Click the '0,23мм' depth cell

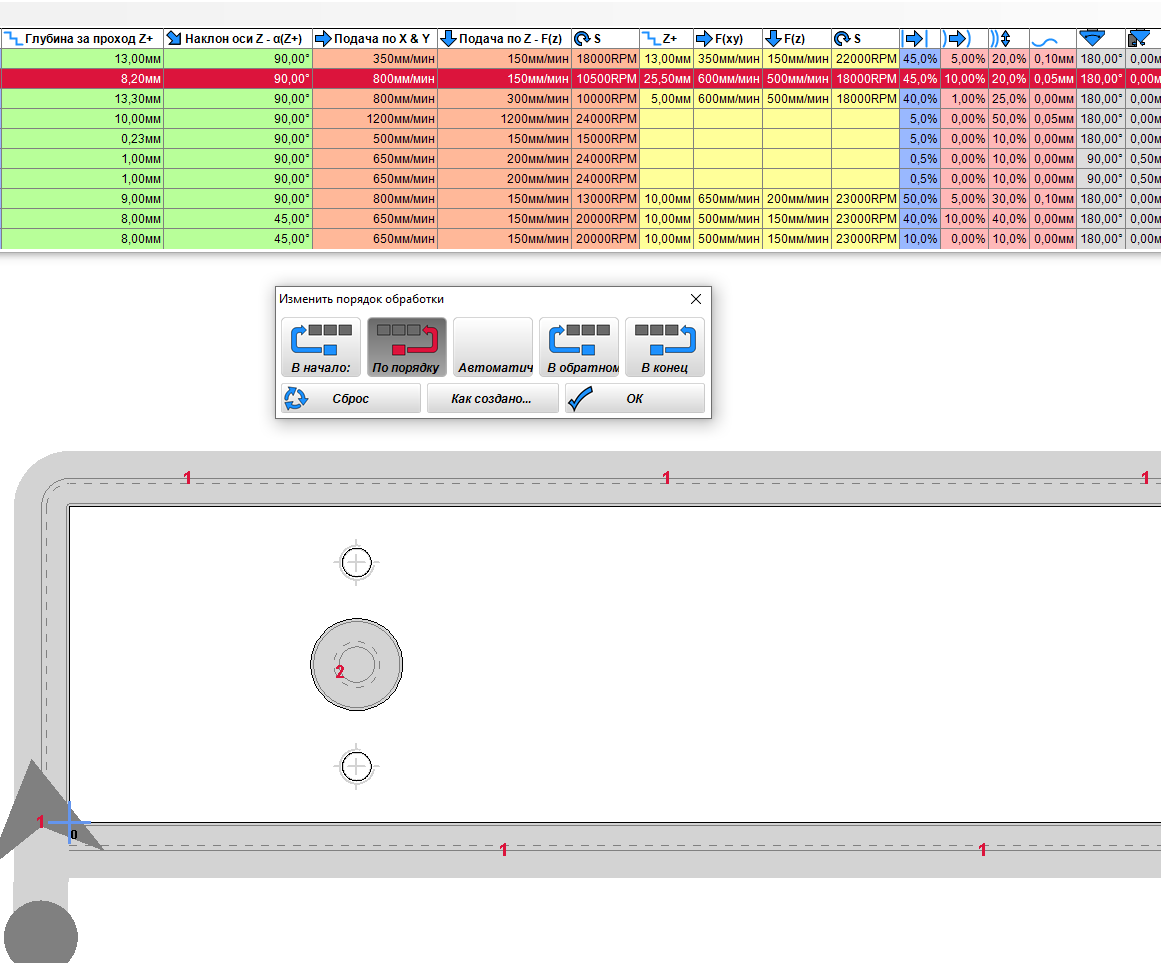coord(82,138)
